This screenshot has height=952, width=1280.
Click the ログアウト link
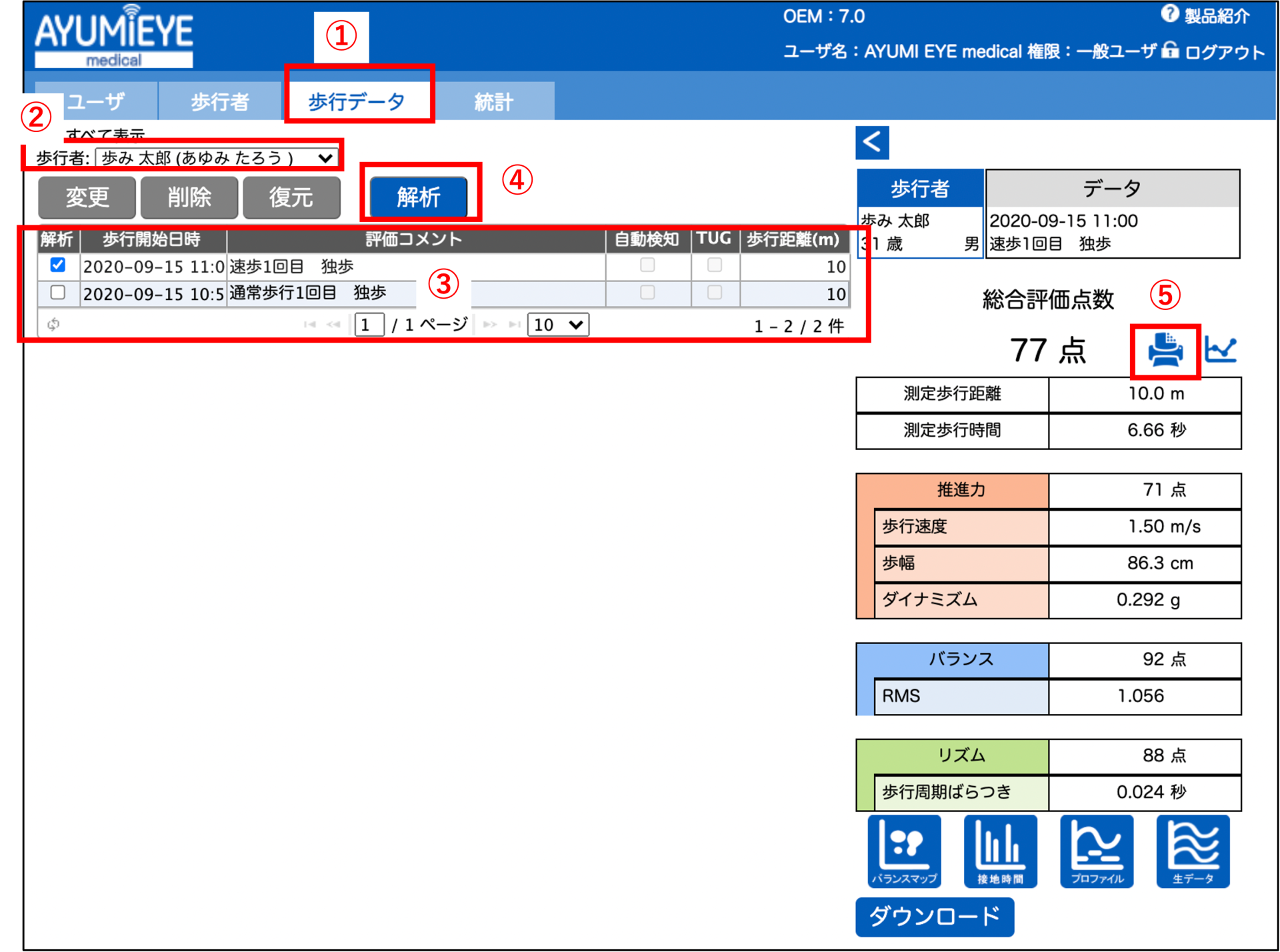pos(1224,52)
